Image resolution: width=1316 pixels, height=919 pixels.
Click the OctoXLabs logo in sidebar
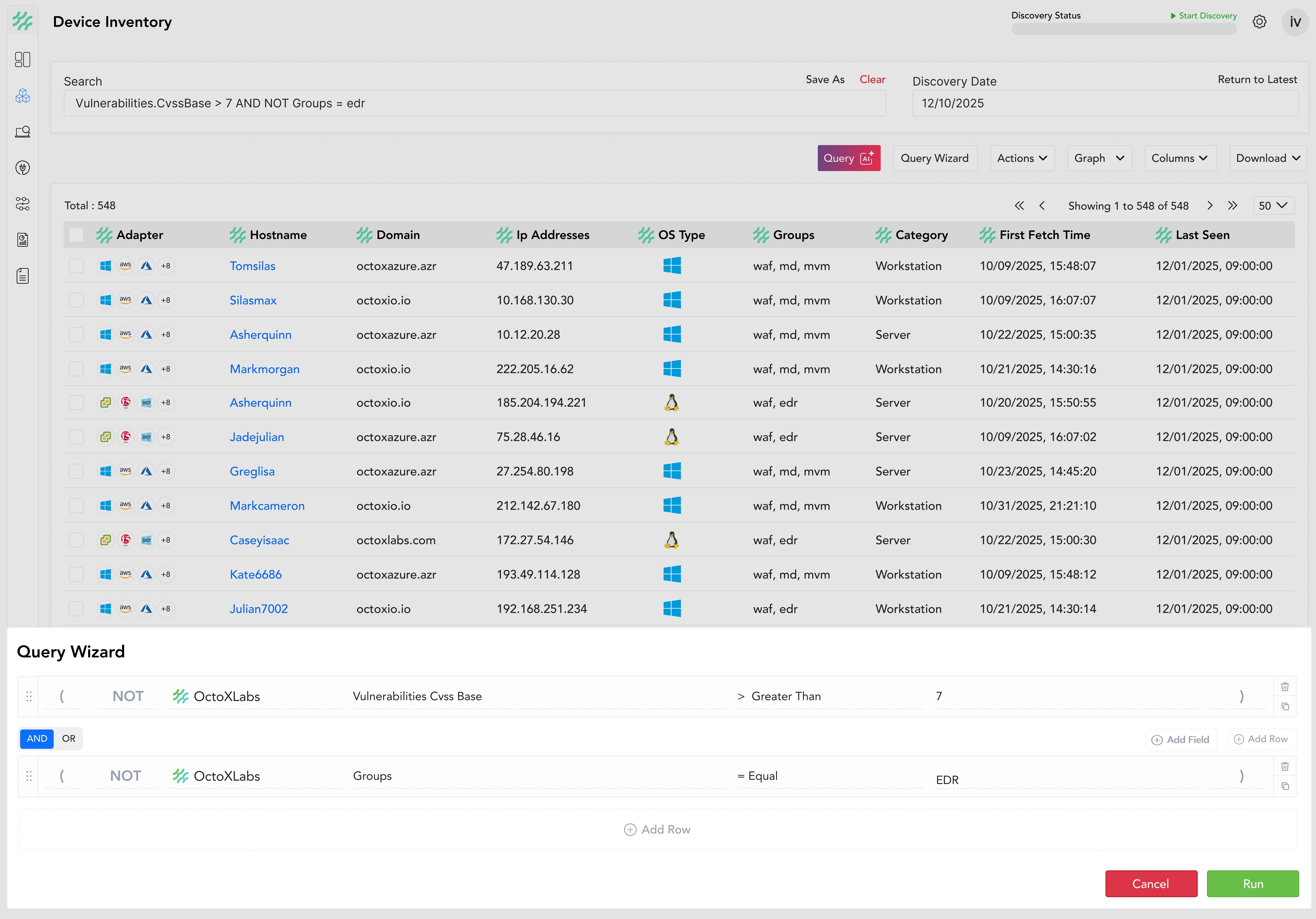[x=22, y=21]
